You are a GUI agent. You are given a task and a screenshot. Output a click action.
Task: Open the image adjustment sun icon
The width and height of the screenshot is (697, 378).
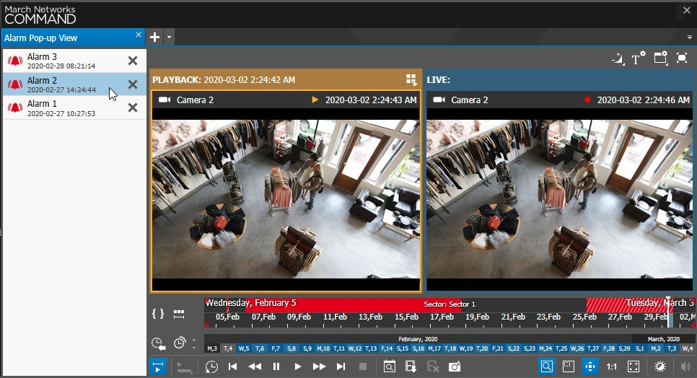tap(660, 367)
